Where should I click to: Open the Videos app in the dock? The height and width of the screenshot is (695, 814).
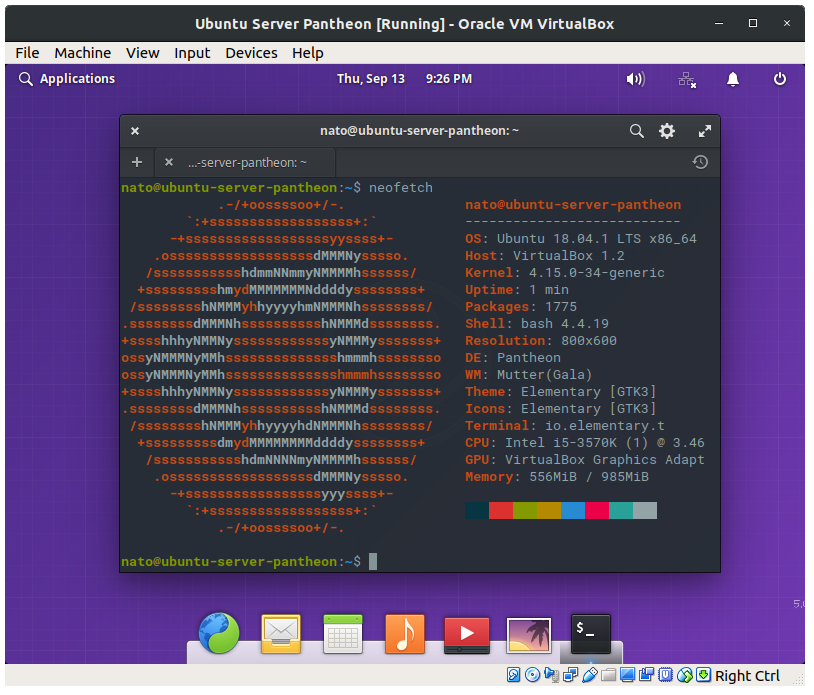coord(467,634)
